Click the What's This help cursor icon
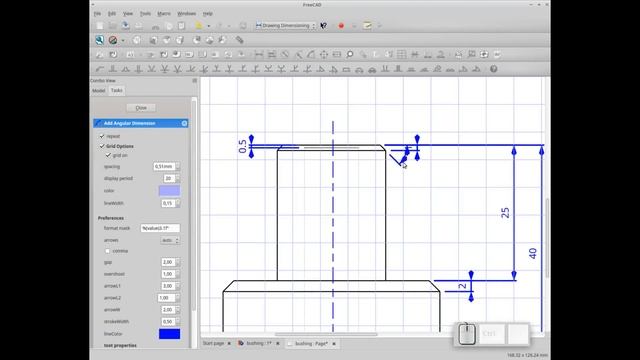Viewport: 640px width, 360px height. click(x=324, y=26)
